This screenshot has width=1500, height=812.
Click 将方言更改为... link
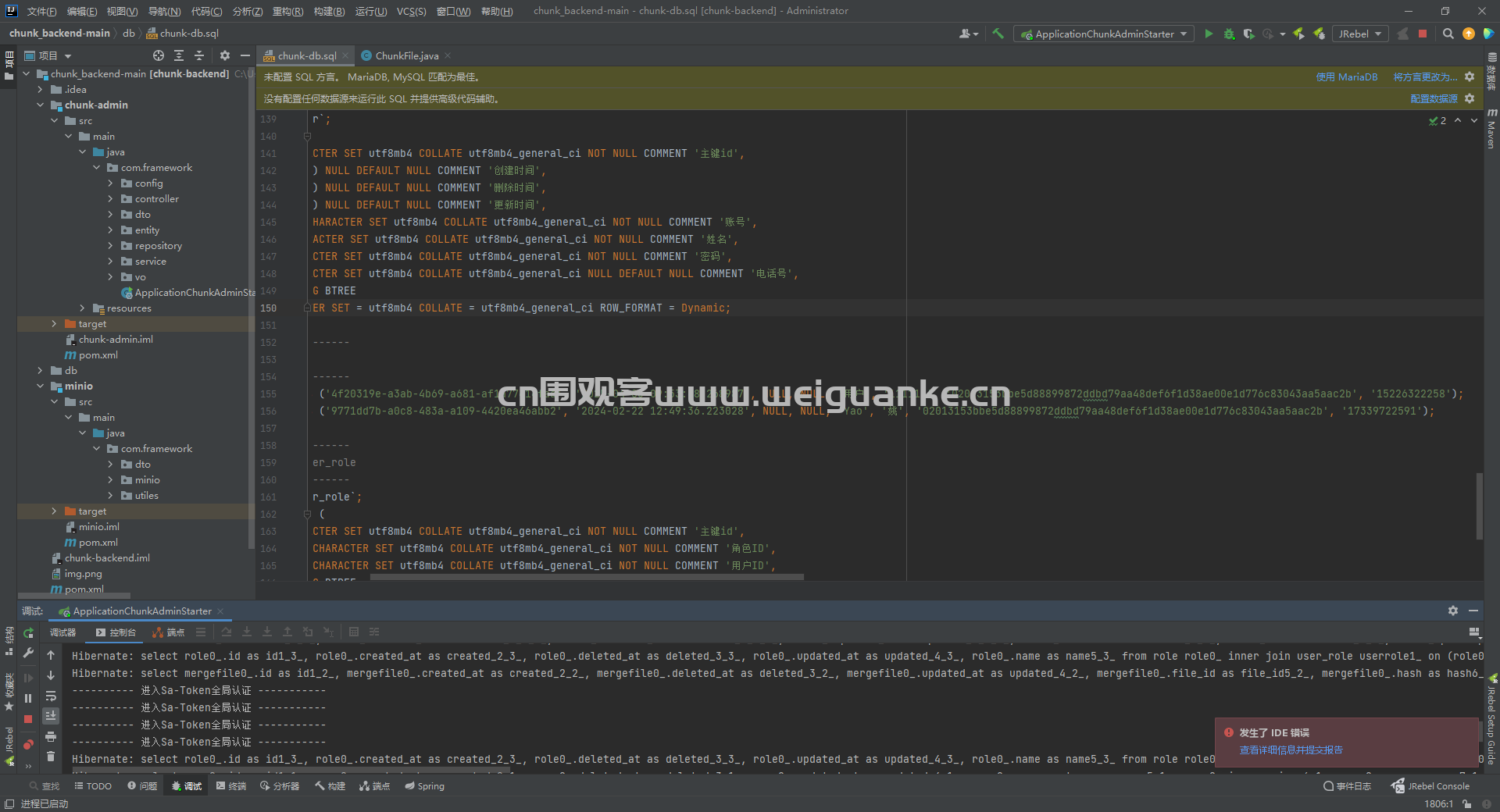click(1425, 77)
